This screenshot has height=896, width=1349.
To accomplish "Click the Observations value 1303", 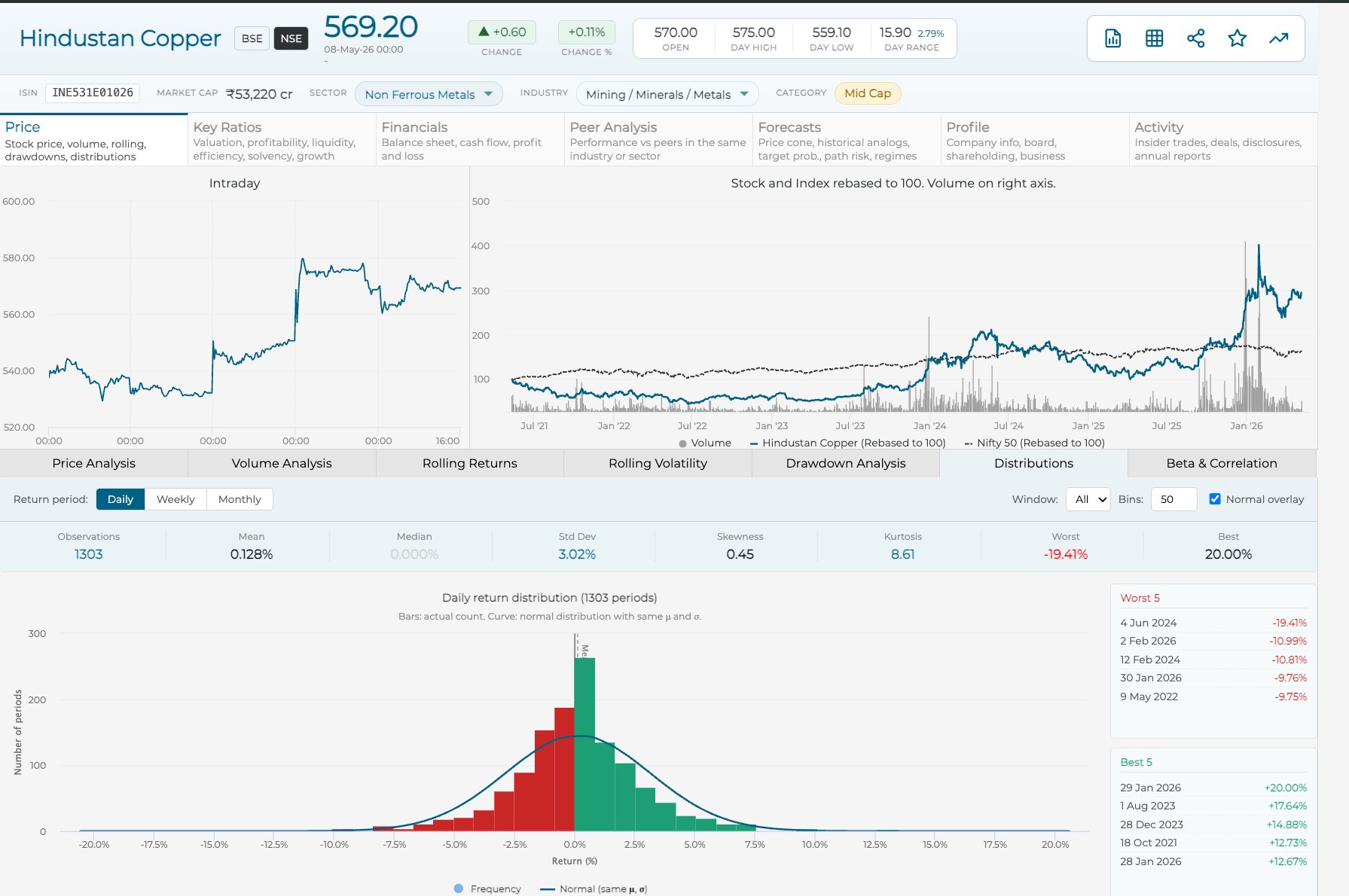I will tap(88, 554).
